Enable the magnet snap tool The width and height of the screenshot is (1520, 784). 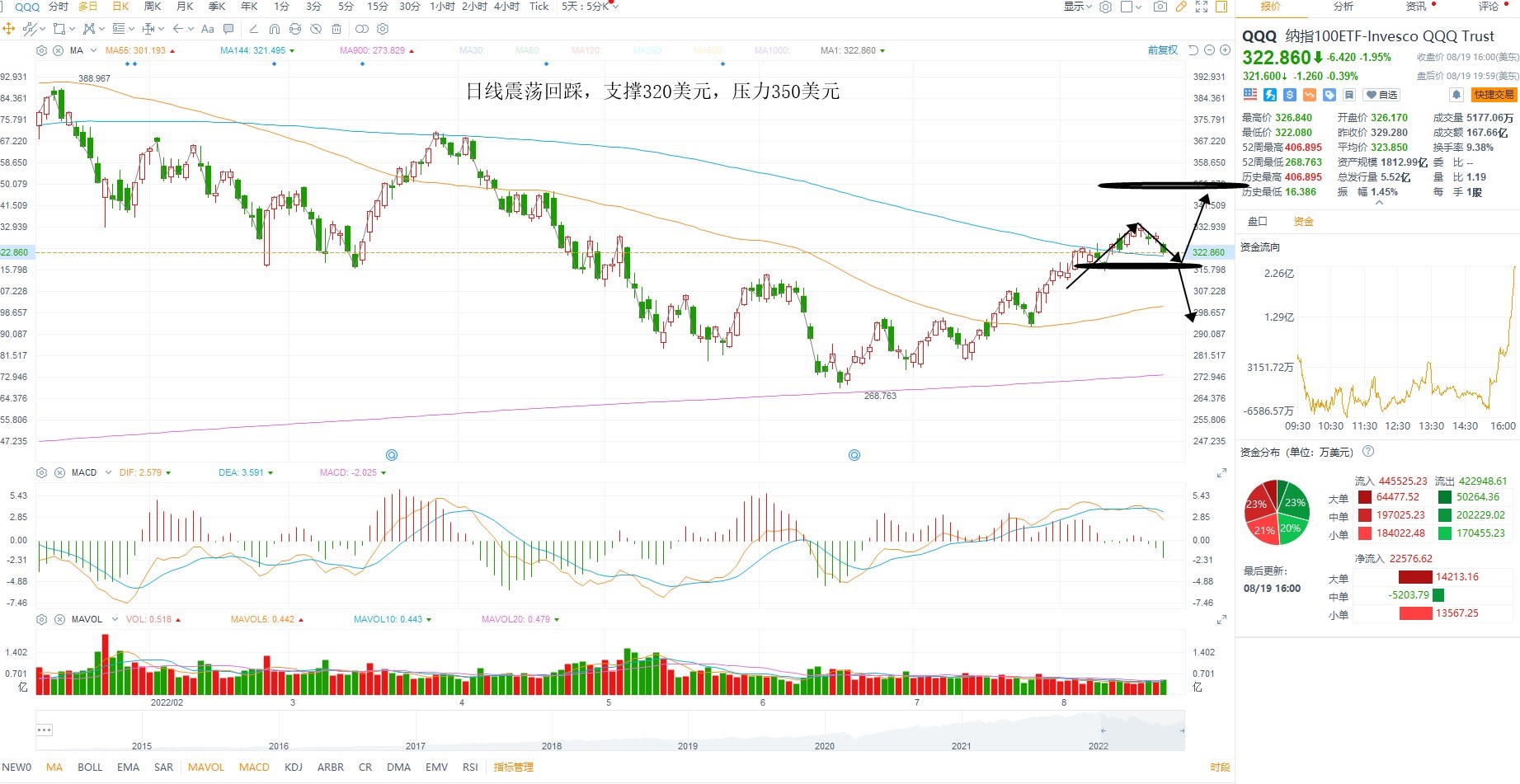pos(275,29)
